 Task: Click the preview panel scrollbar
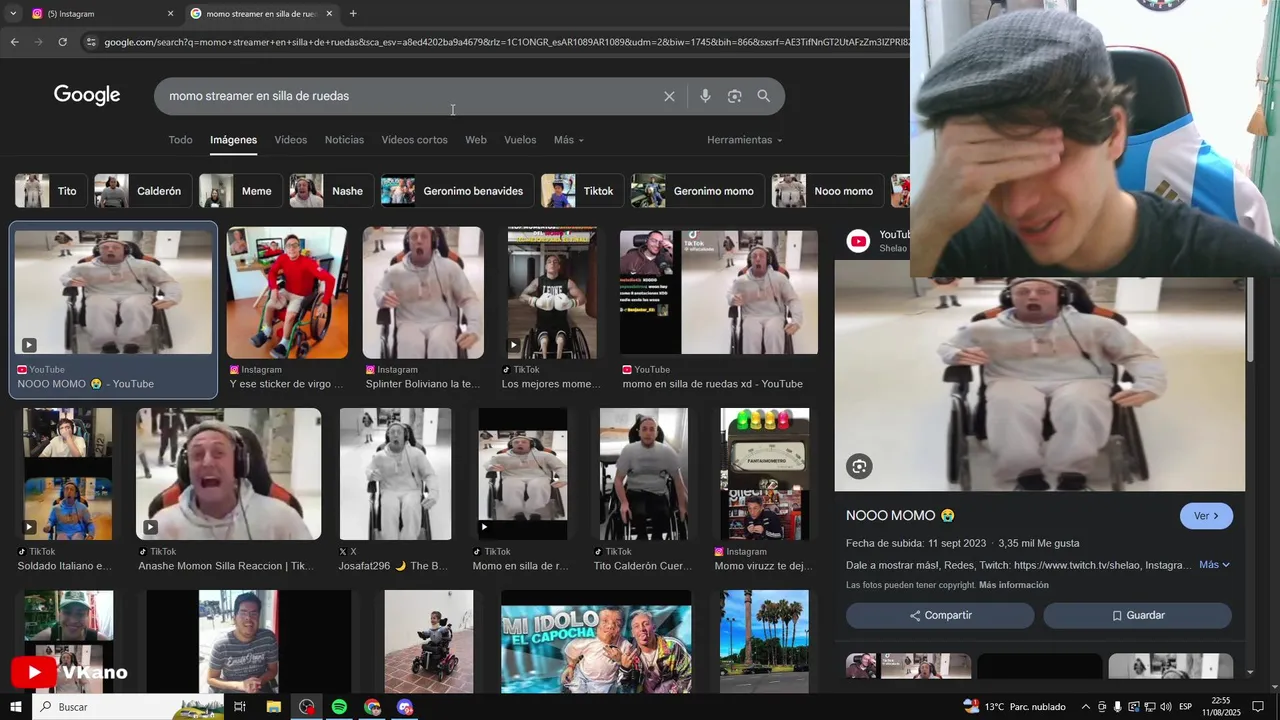point(1249,320)
